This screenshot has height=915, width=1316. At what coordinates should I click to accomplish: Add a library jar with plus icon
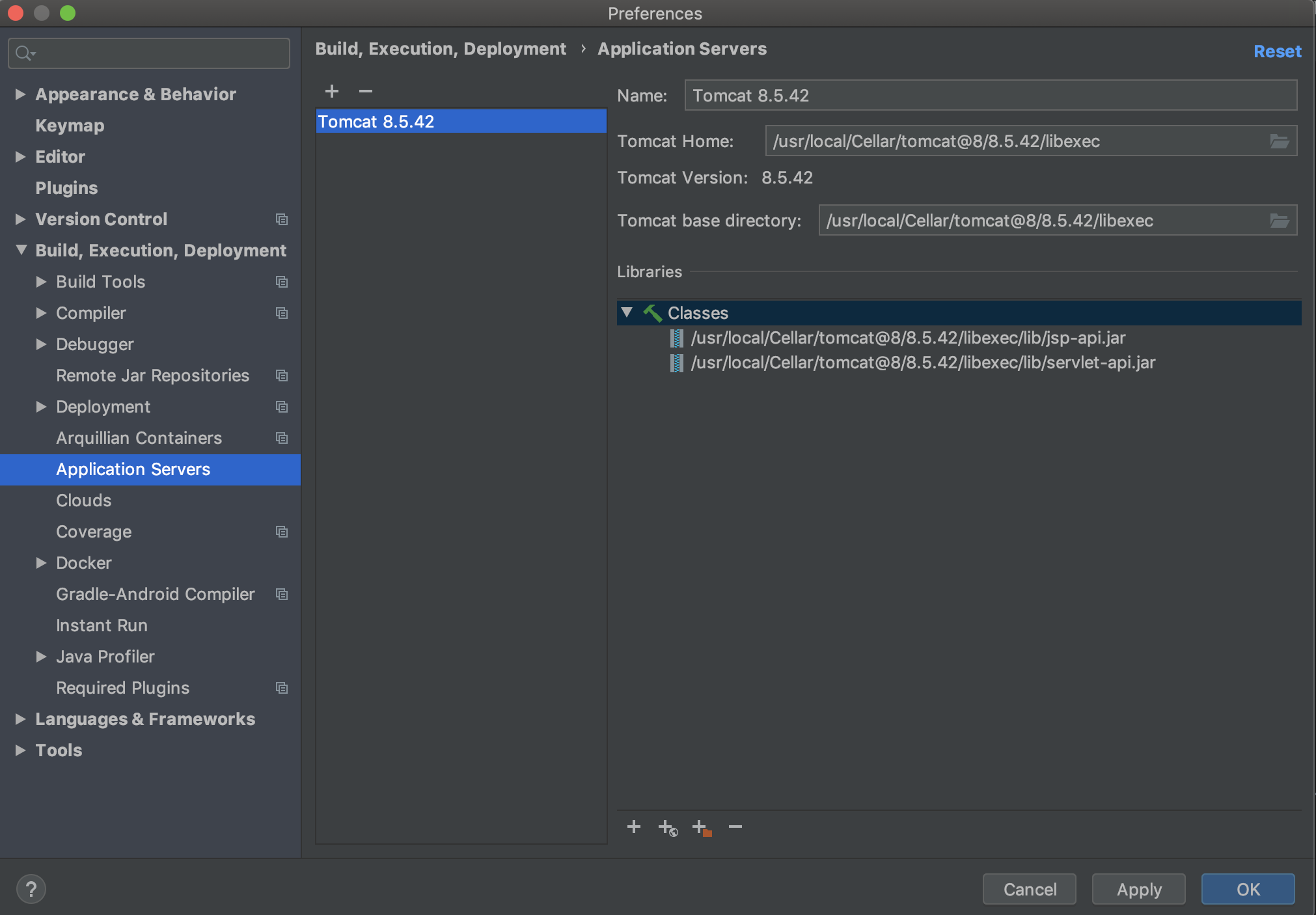pos(634,826)
